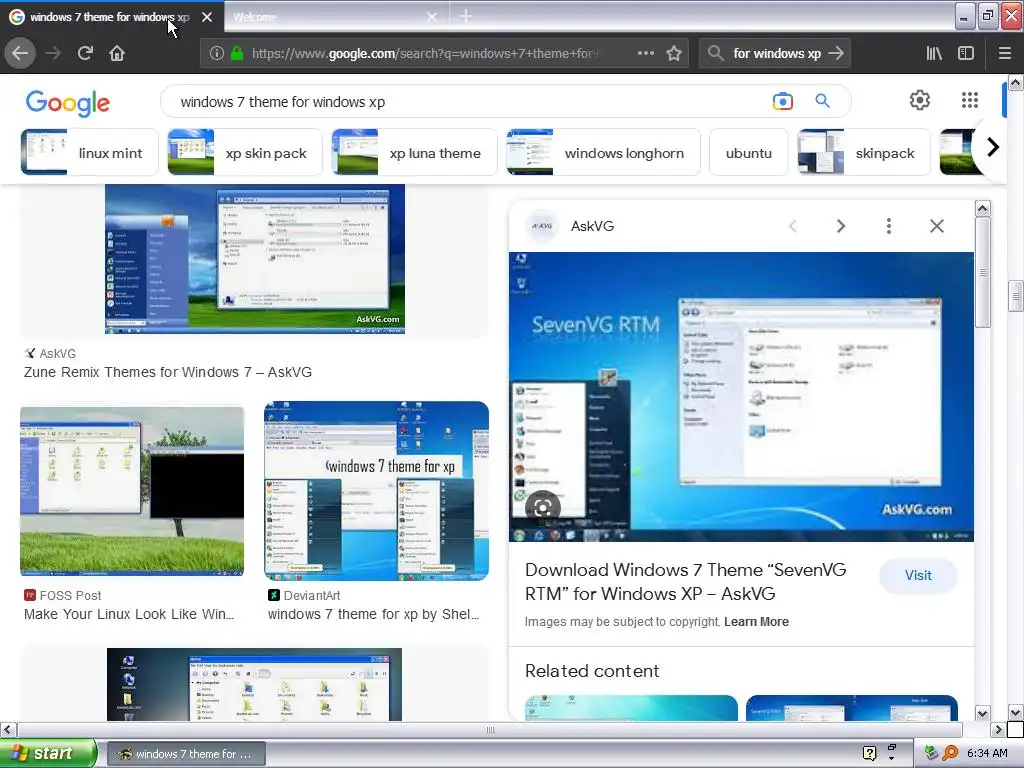Open the preview panel three-dot options menu
1024x768 pixels.
(x=888, y=226)
